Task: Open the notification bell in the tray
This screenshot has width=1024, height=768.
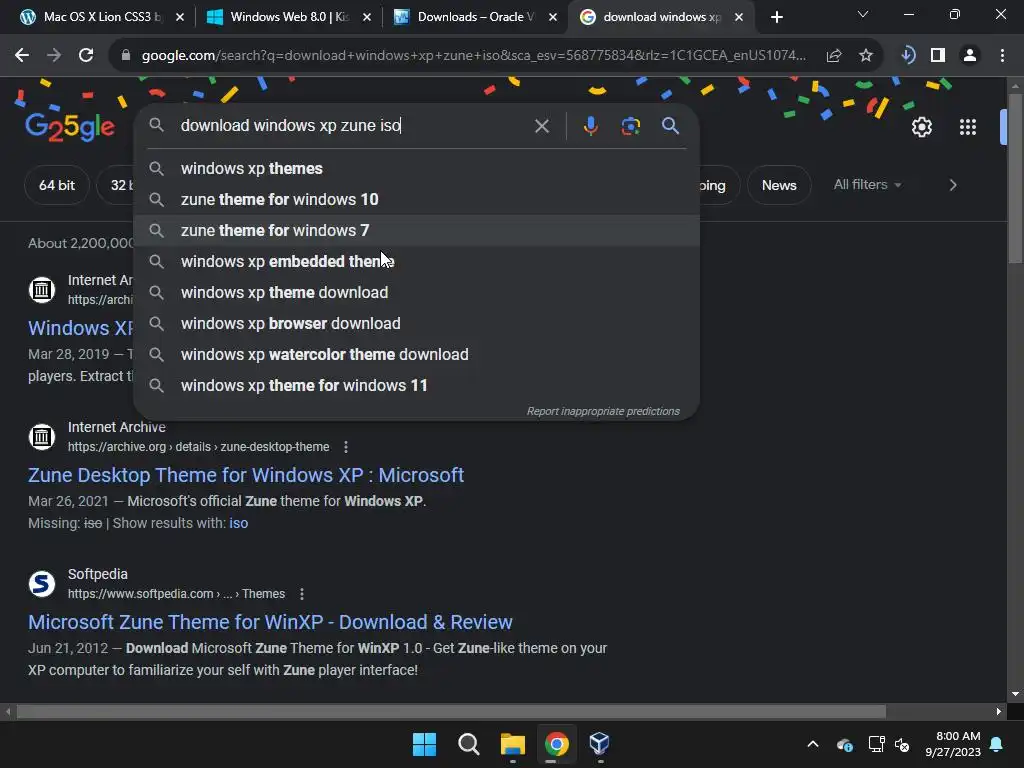Action: click(997, 744)
